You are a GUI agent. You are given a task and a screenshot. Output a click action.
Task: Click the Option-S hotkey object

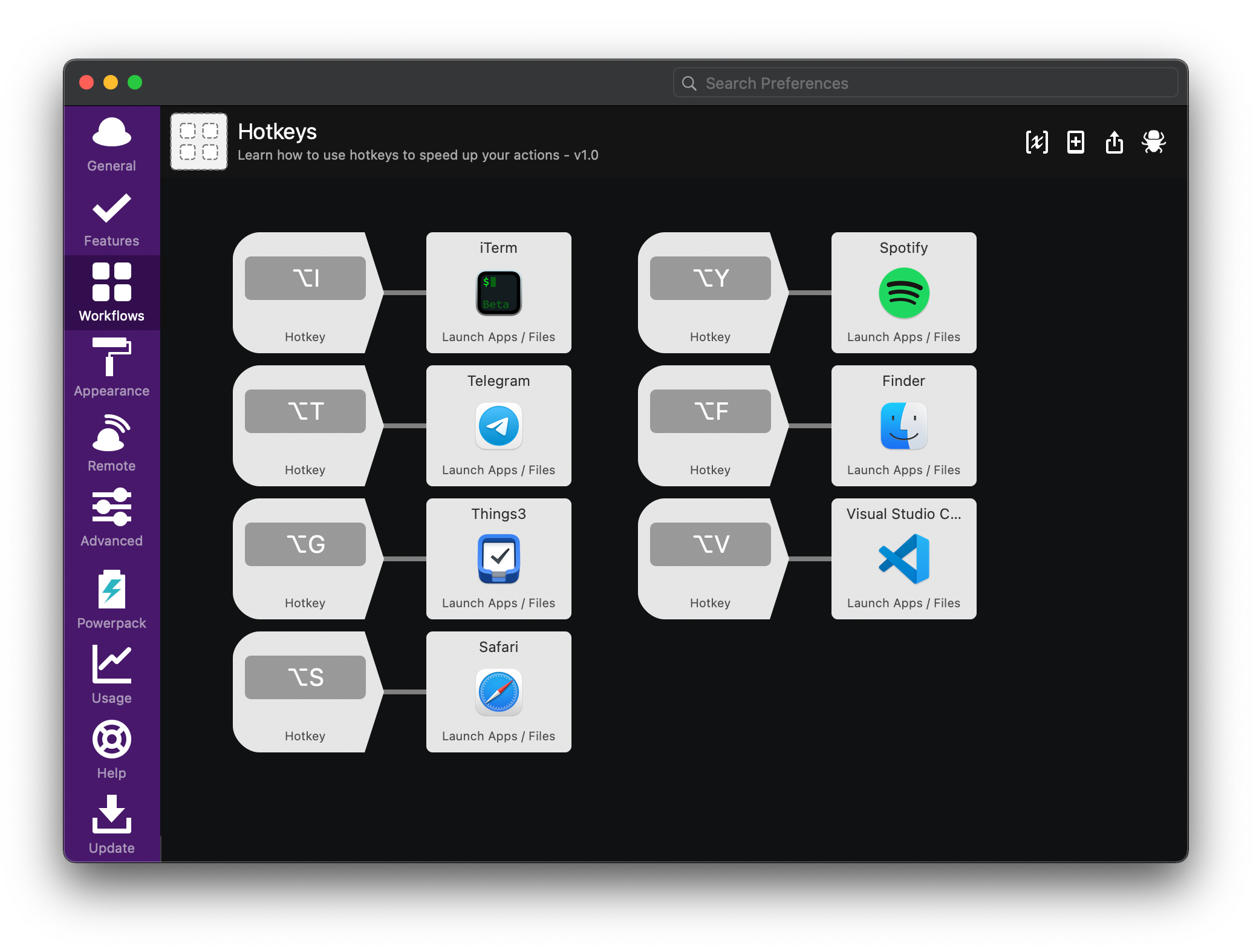click(305, 692)
